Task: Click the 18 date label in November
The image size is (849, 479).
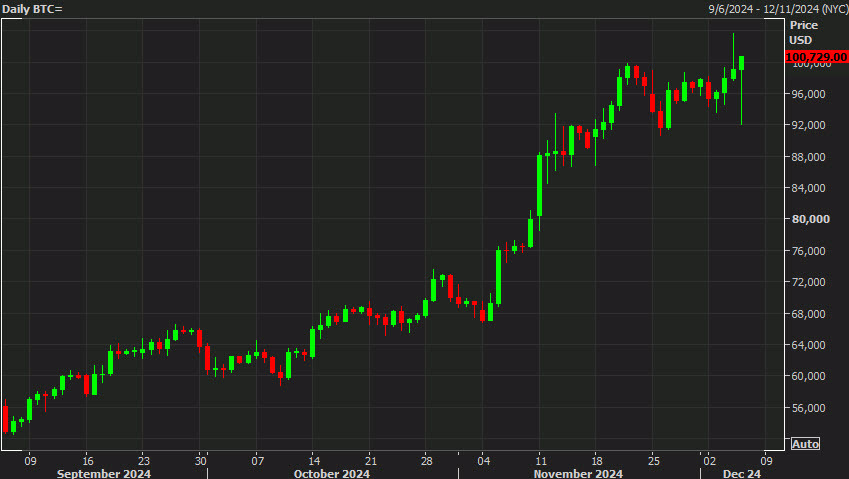Action: [597, 461]
